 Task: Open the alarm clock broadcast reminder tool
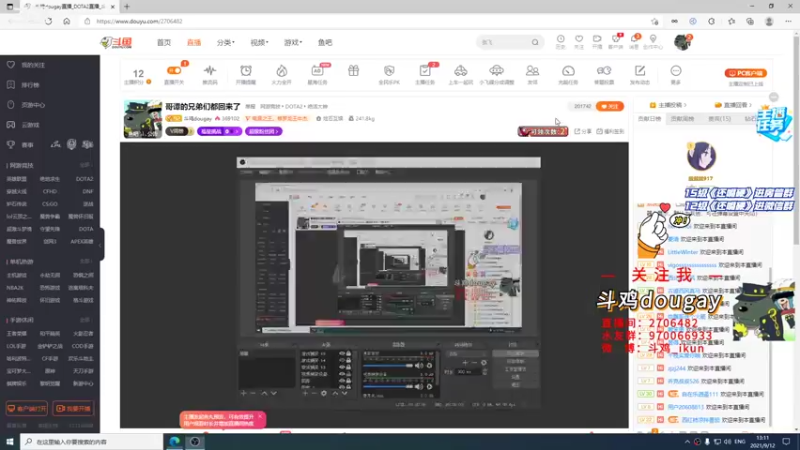click(246, 74)
